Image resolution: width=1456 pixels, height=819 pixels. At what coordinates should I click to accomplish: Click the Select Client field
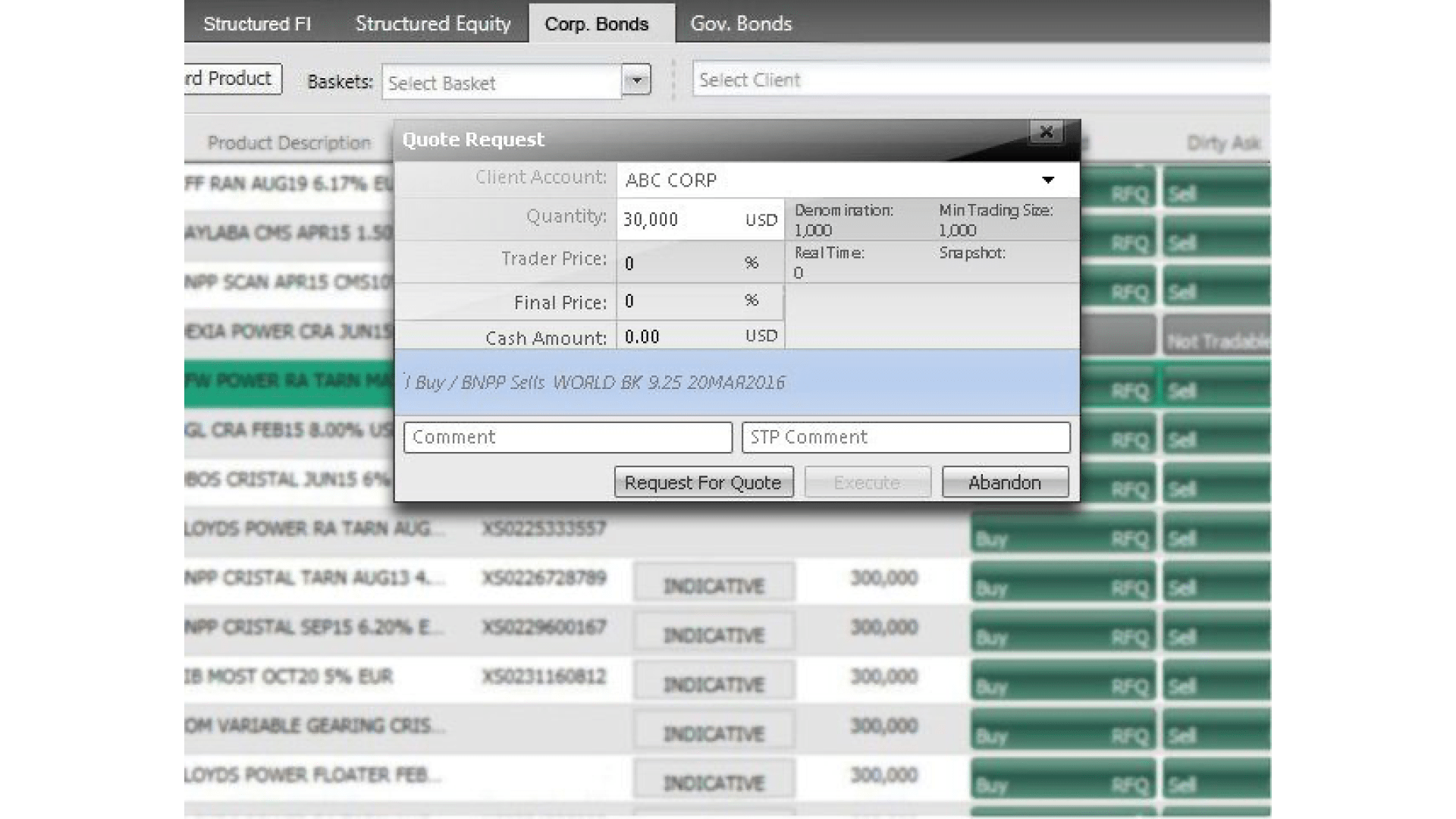tap(978, 80)
